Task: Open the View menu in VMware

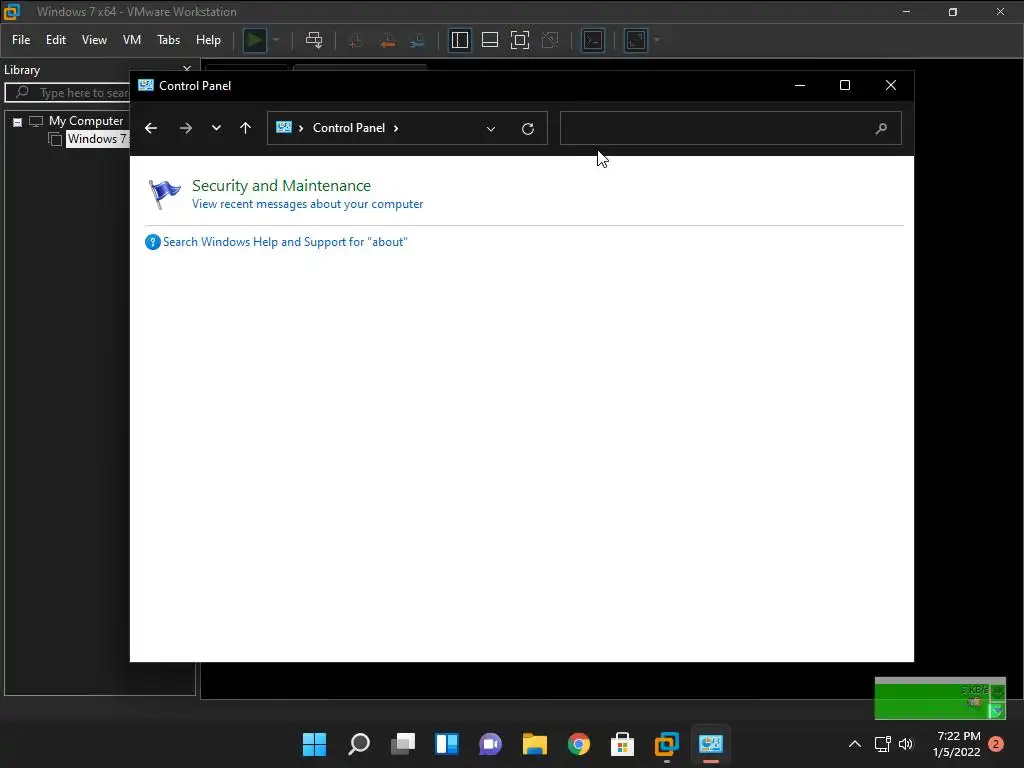Action: 94,40
